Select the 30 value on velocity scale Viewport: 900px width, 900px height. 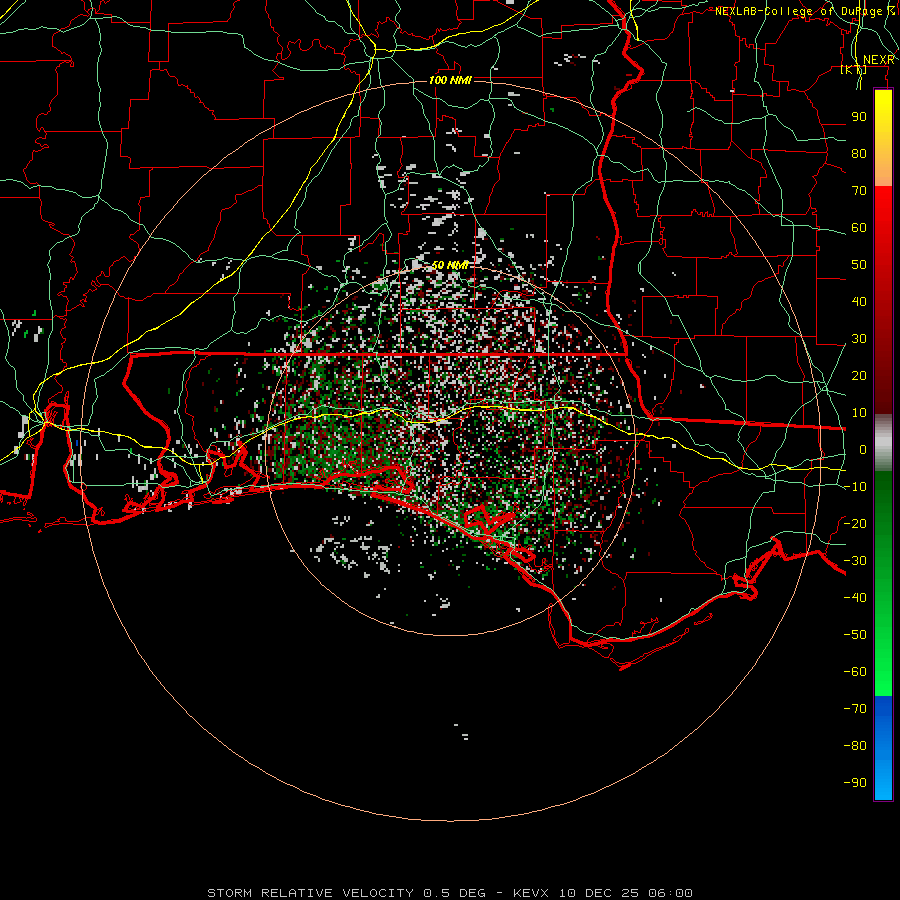click(859, 339)
